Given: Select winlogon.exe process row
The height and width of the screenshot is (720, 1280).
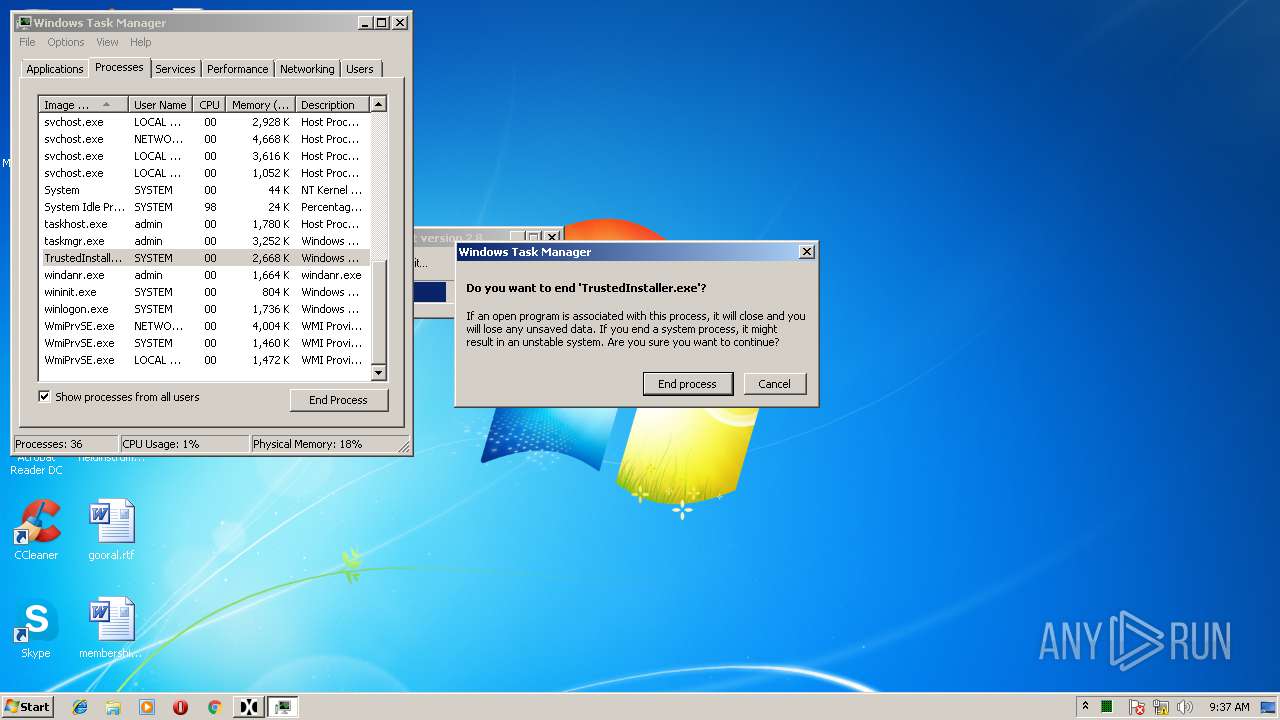Looking at the screenshot, I should [x=204, y=309].
